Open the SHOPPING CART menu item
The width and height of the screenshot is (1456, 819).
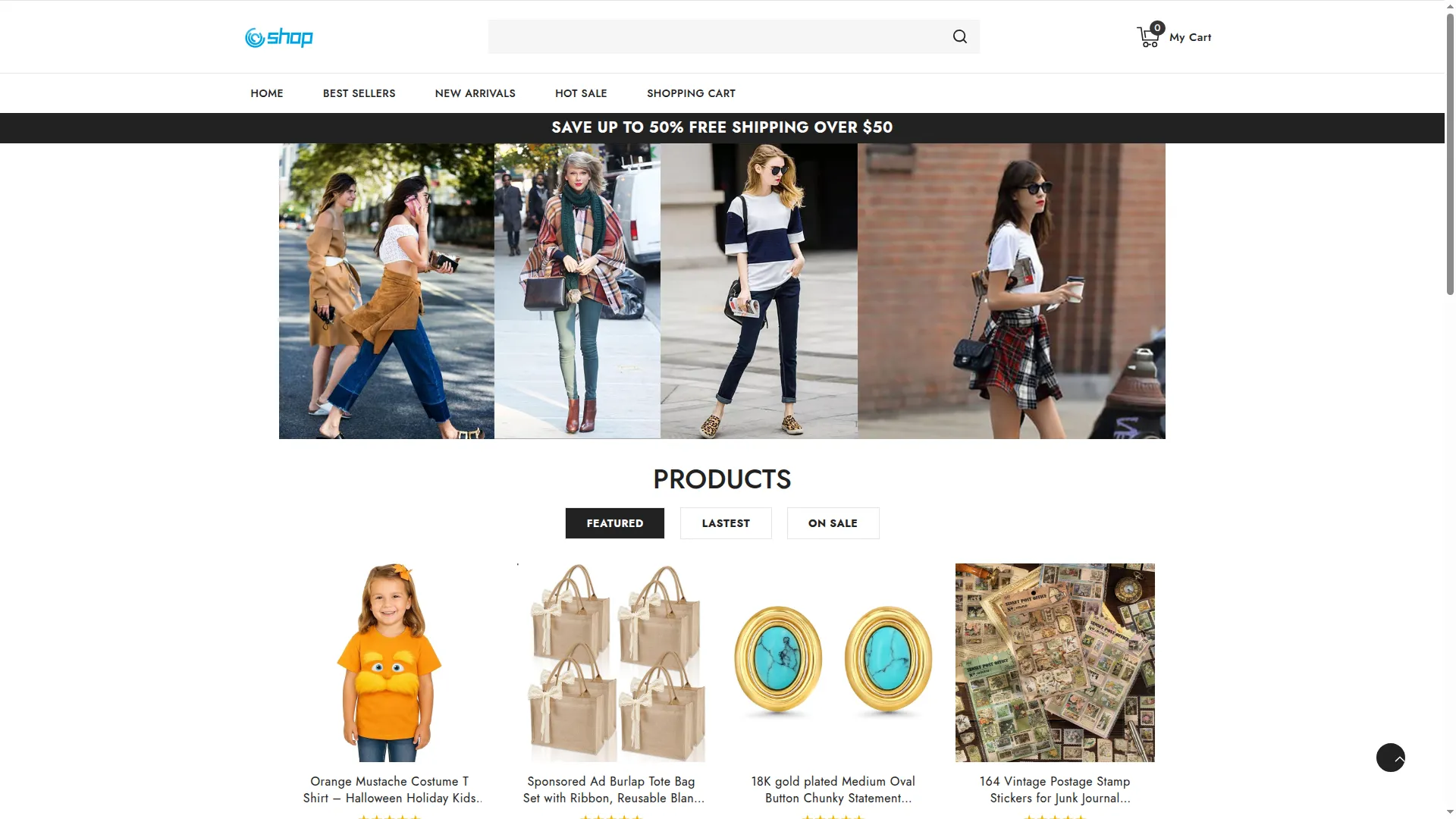(691, 93)
